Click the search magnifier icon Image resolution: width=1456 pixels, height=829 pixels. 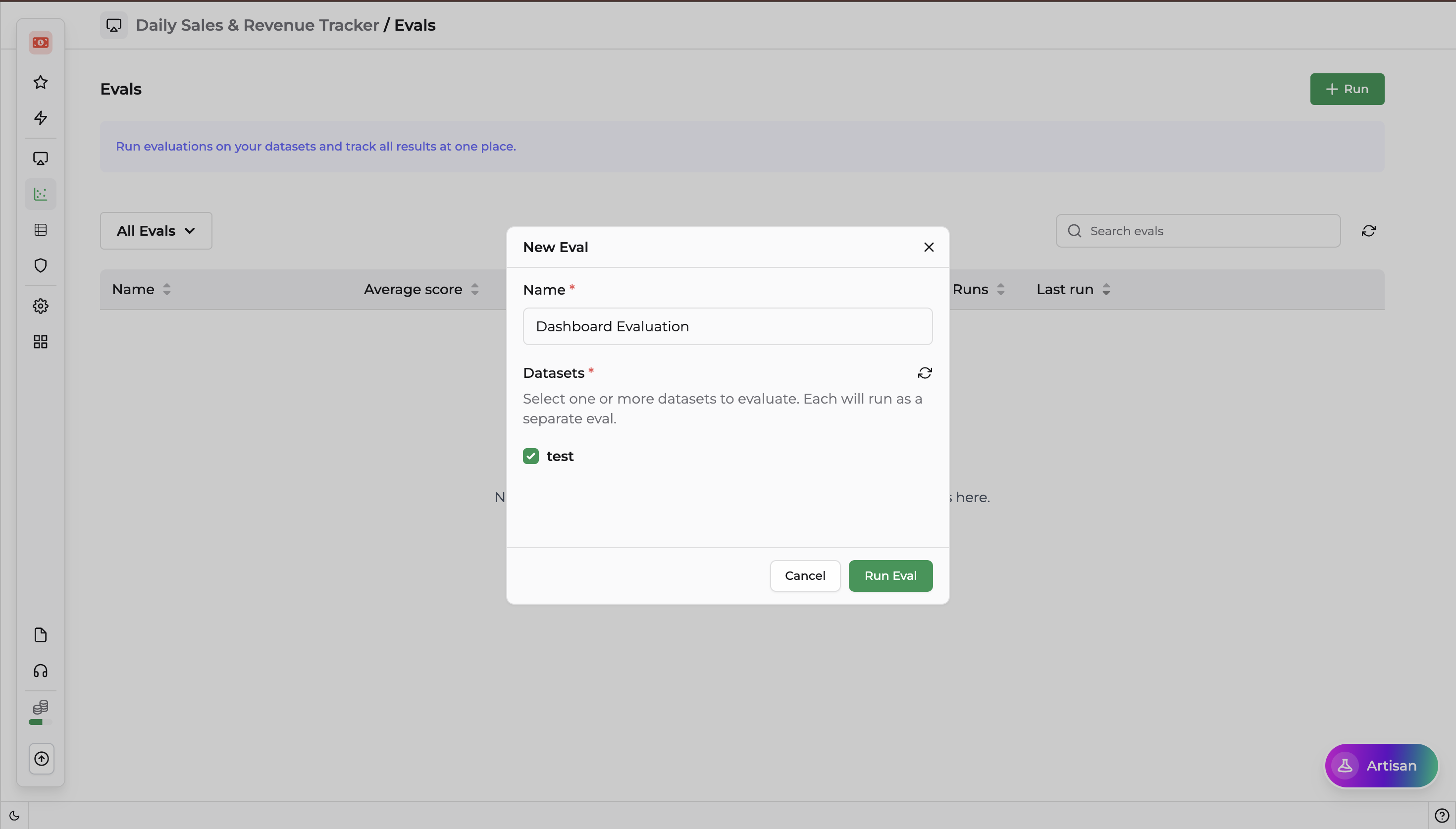click(1075, 231)
